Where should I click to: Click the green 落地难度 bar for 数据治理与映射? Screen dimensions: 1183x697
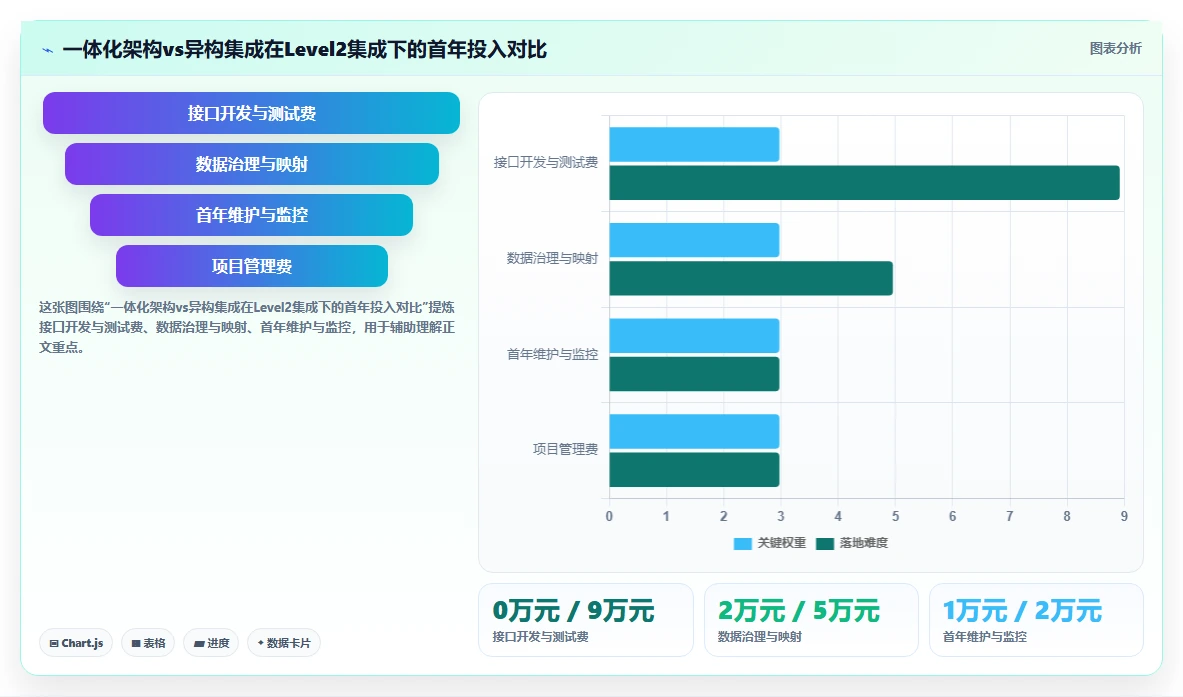751,278
